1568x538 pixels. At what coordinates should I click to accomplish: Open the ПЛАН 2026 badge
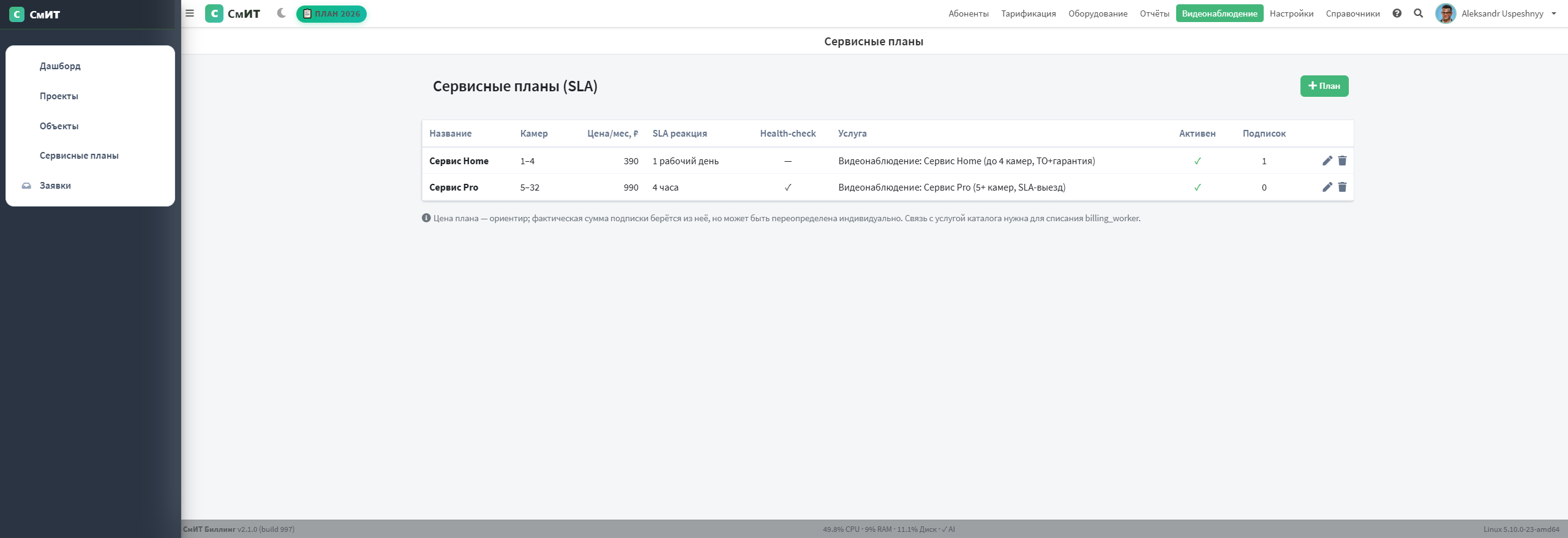point(331,13)
